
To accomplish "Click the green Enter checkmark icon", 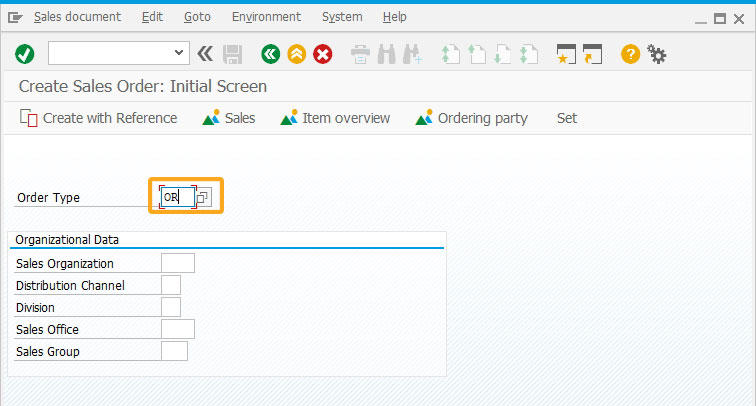I will coord(25,54).
